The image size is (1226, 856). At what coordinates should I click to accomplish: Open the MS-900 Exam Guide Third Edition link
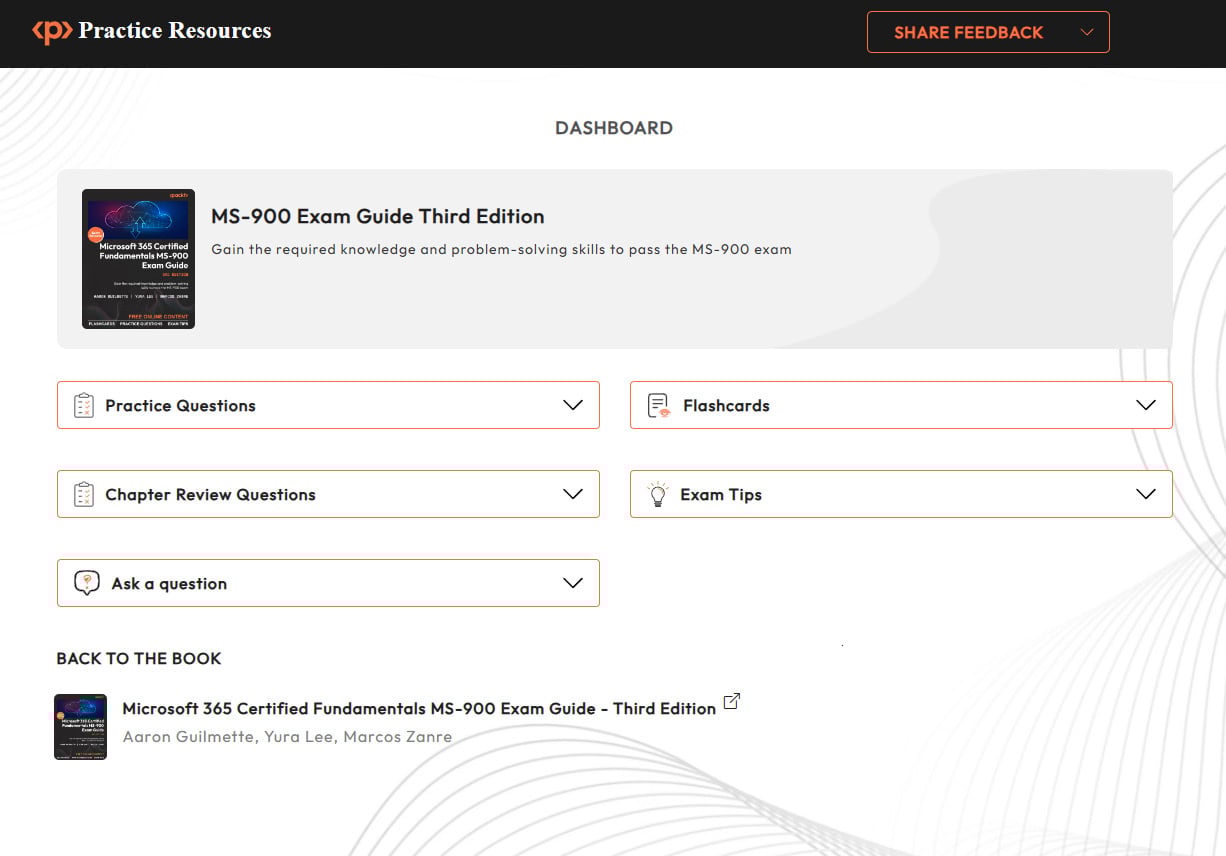377,216
